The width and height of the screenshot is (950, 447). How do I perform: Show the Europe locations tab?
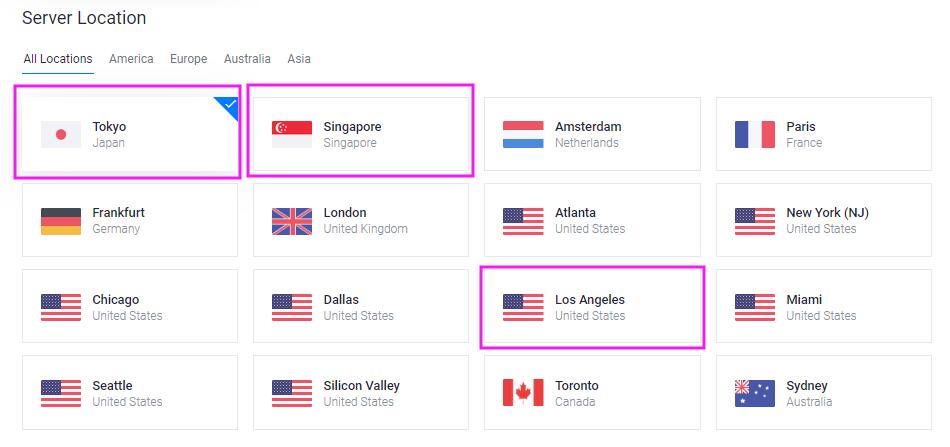click(188, 59)
